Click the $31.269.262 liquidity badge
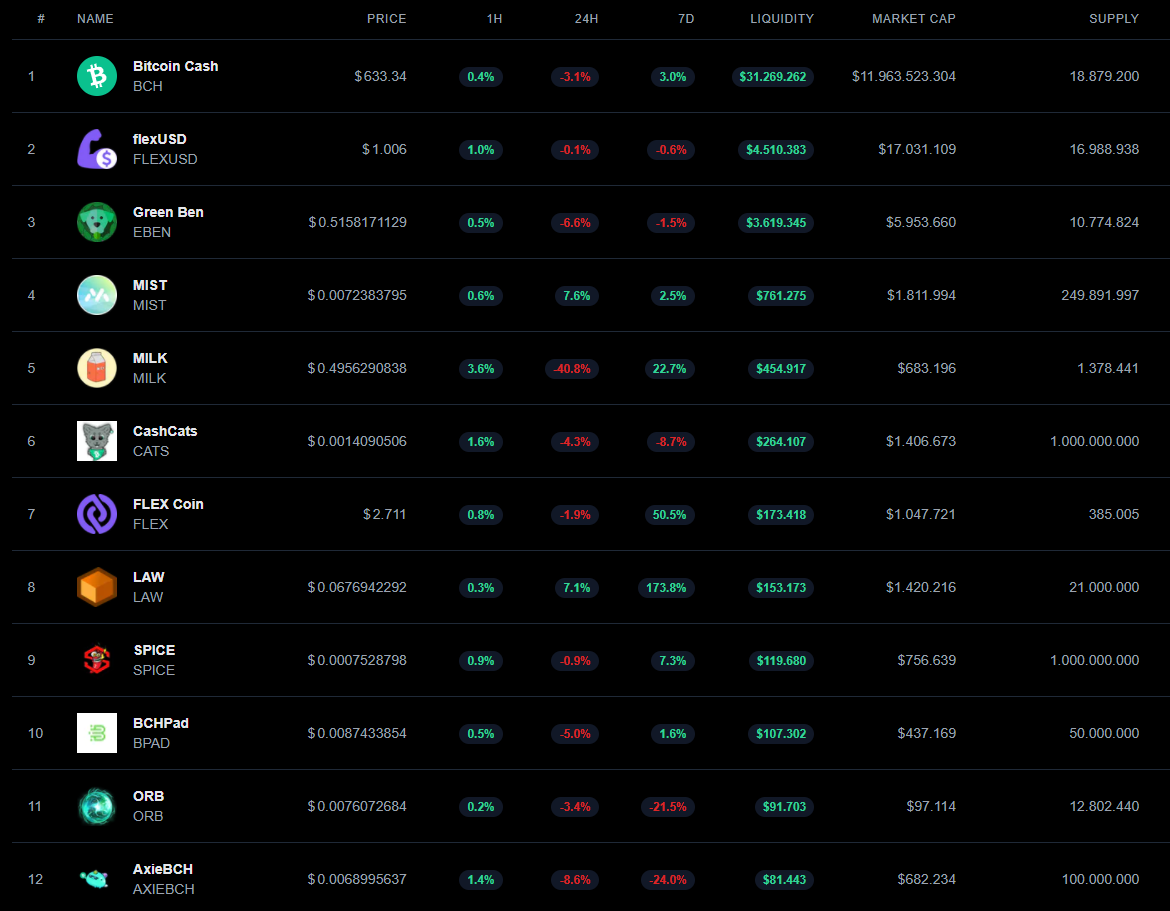Viewport: 1170px width, 911px height. [772, 77]
